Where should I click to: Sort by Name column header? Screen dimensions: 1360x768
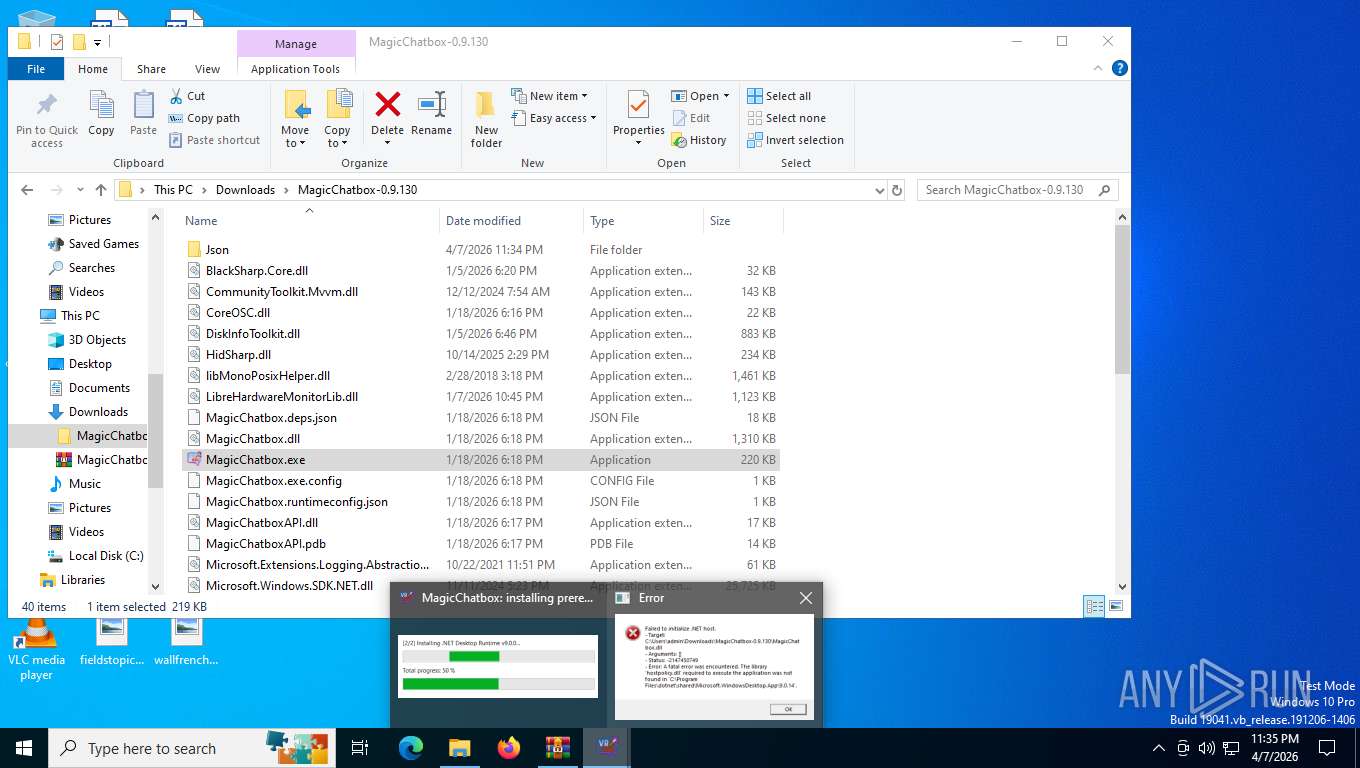point(310,221)
